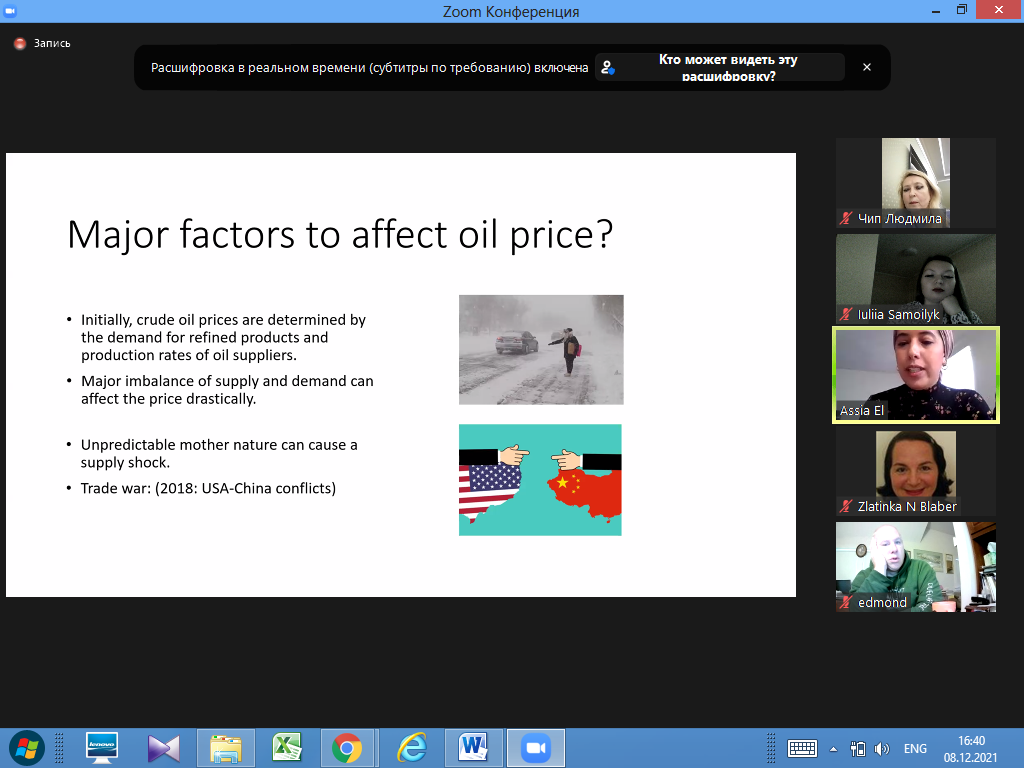Open Excel from the taskbar
Image resolution: width=1024 pixels, height=768 pixels.
(x=287, y=748)
